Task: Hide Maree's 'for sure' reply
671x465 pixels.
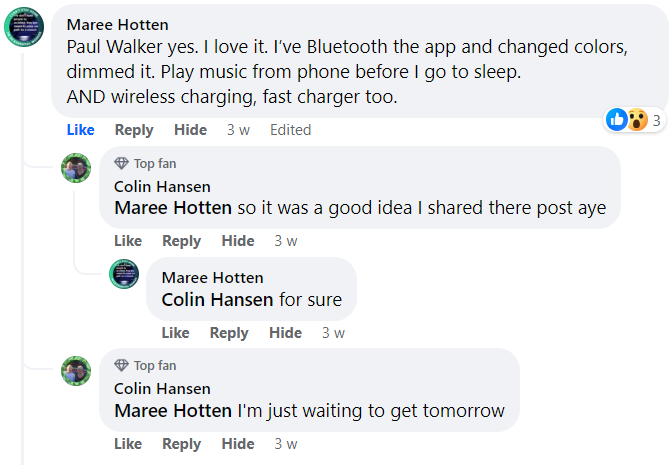Action: pos(285,333)
